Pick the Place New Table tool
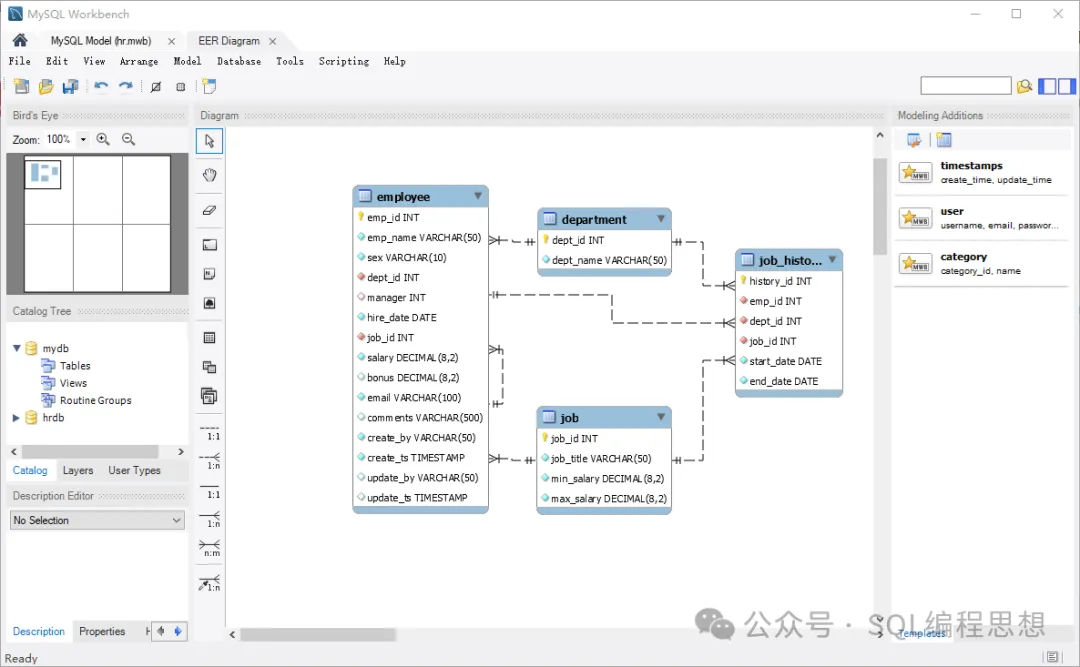 click(x=209, y=338)
